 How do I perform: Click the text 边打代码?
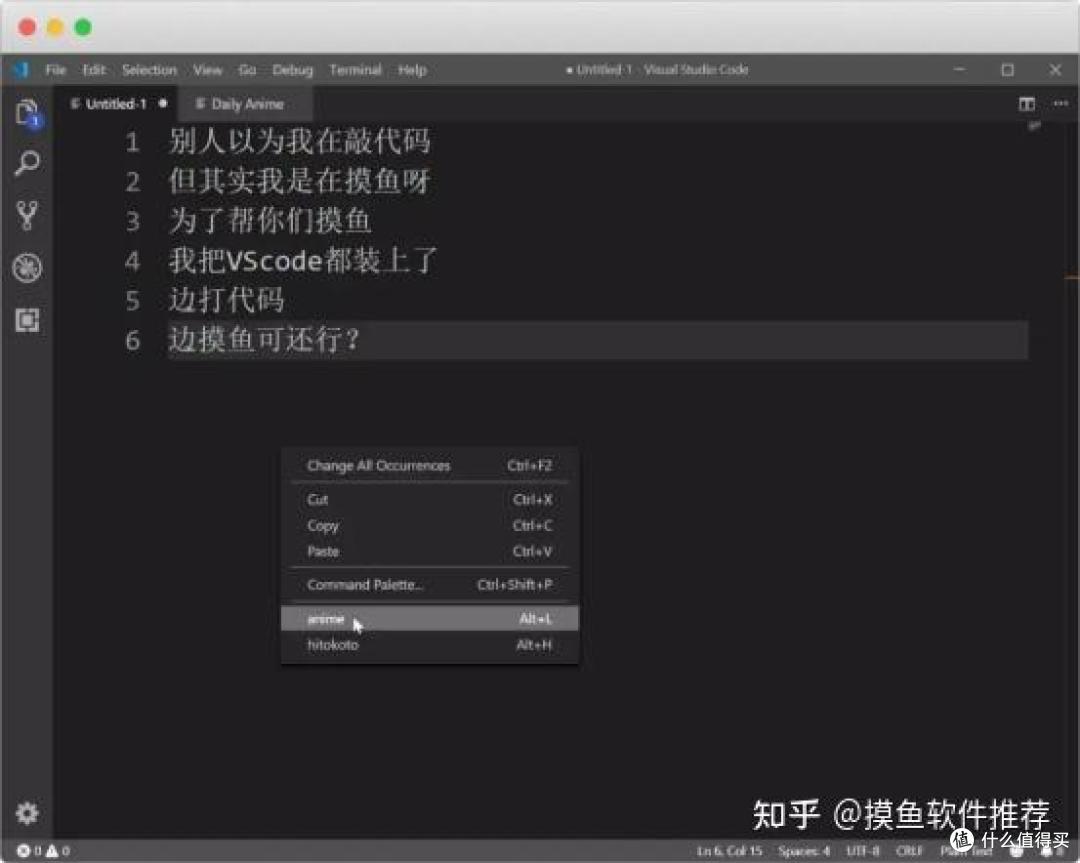click(227, 300)
